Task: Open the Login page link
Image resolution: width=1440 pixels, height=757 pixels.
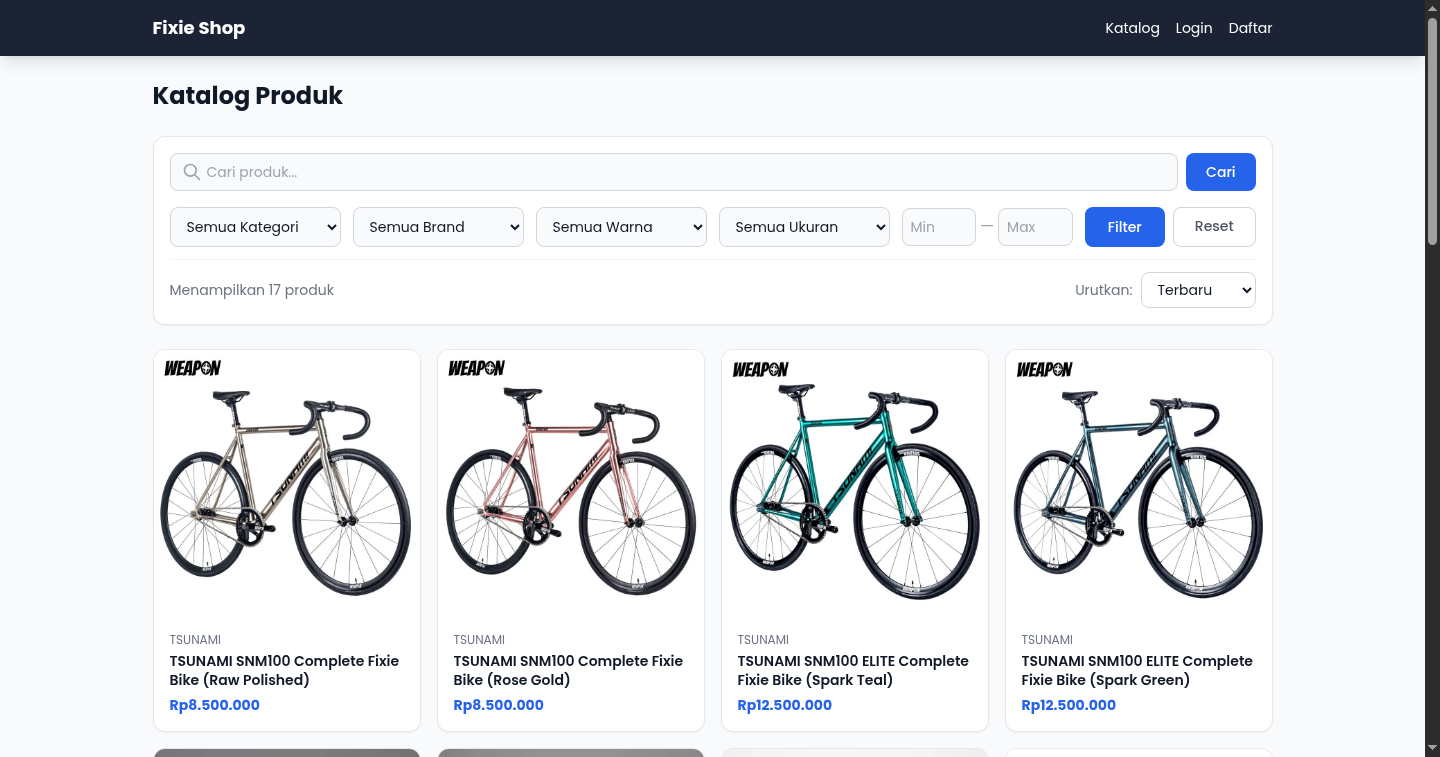Action: 1194,28
